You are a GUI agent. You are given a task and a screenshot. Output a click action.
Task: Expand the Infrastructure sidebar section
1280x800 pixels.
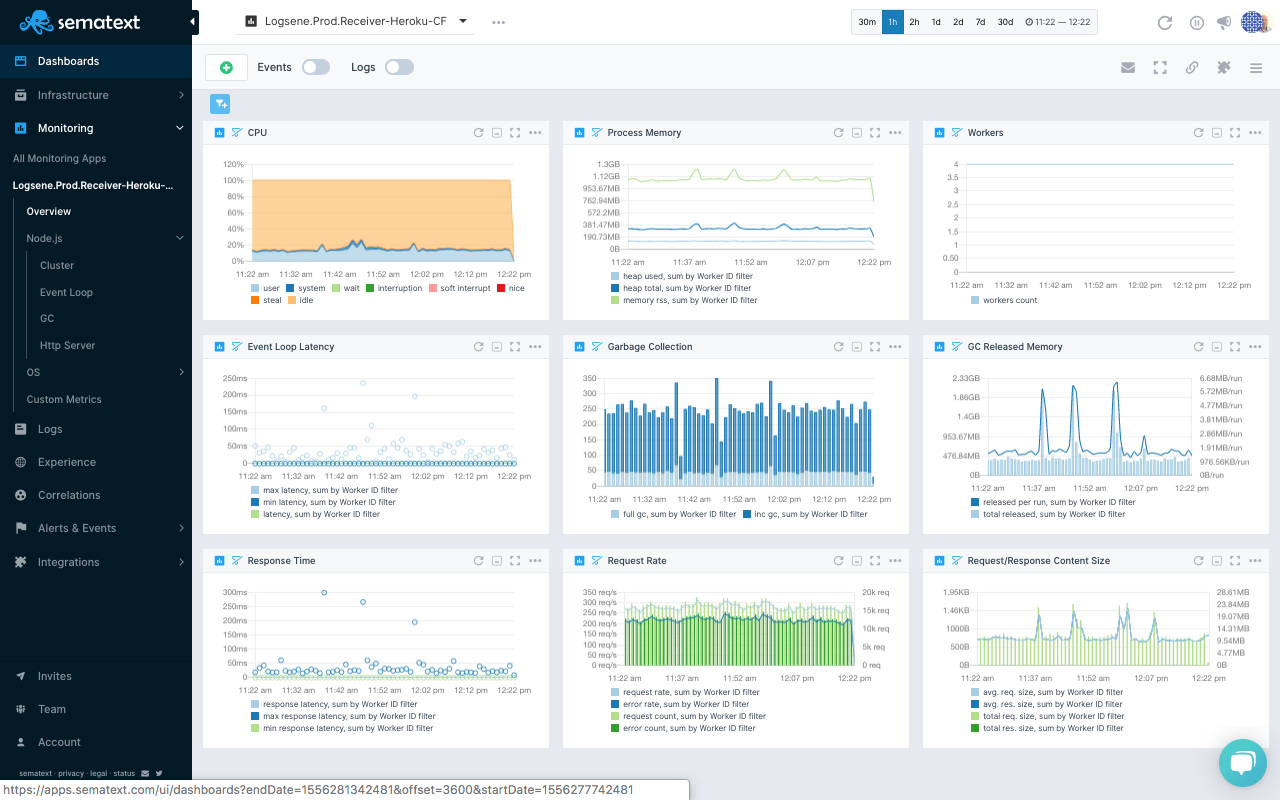(x=96, y=95)
